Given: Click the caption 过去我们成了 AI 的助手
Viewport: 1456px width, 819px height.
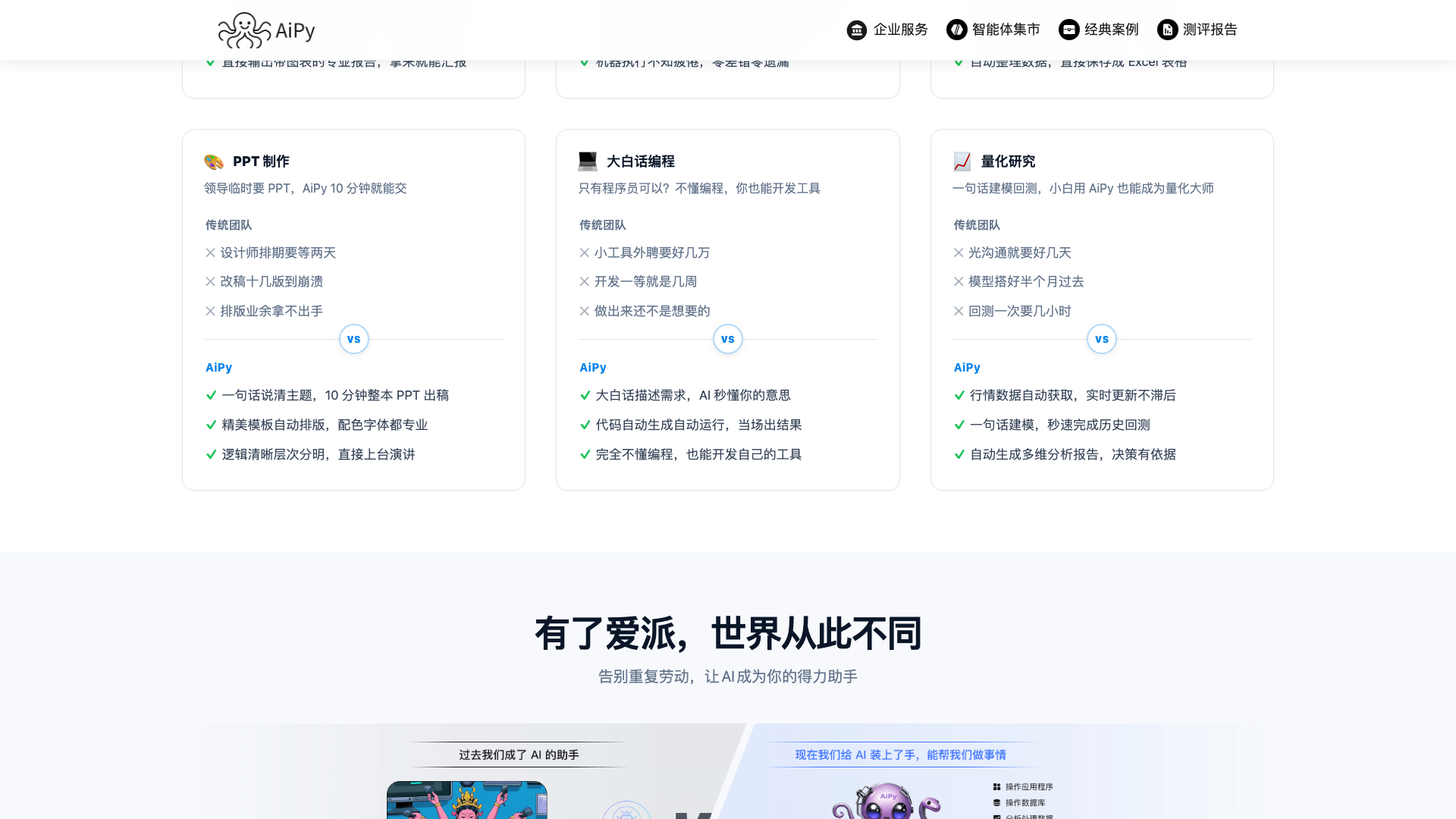Looking at the screenshot, I should pyautogui.click(x=519, y=755).
